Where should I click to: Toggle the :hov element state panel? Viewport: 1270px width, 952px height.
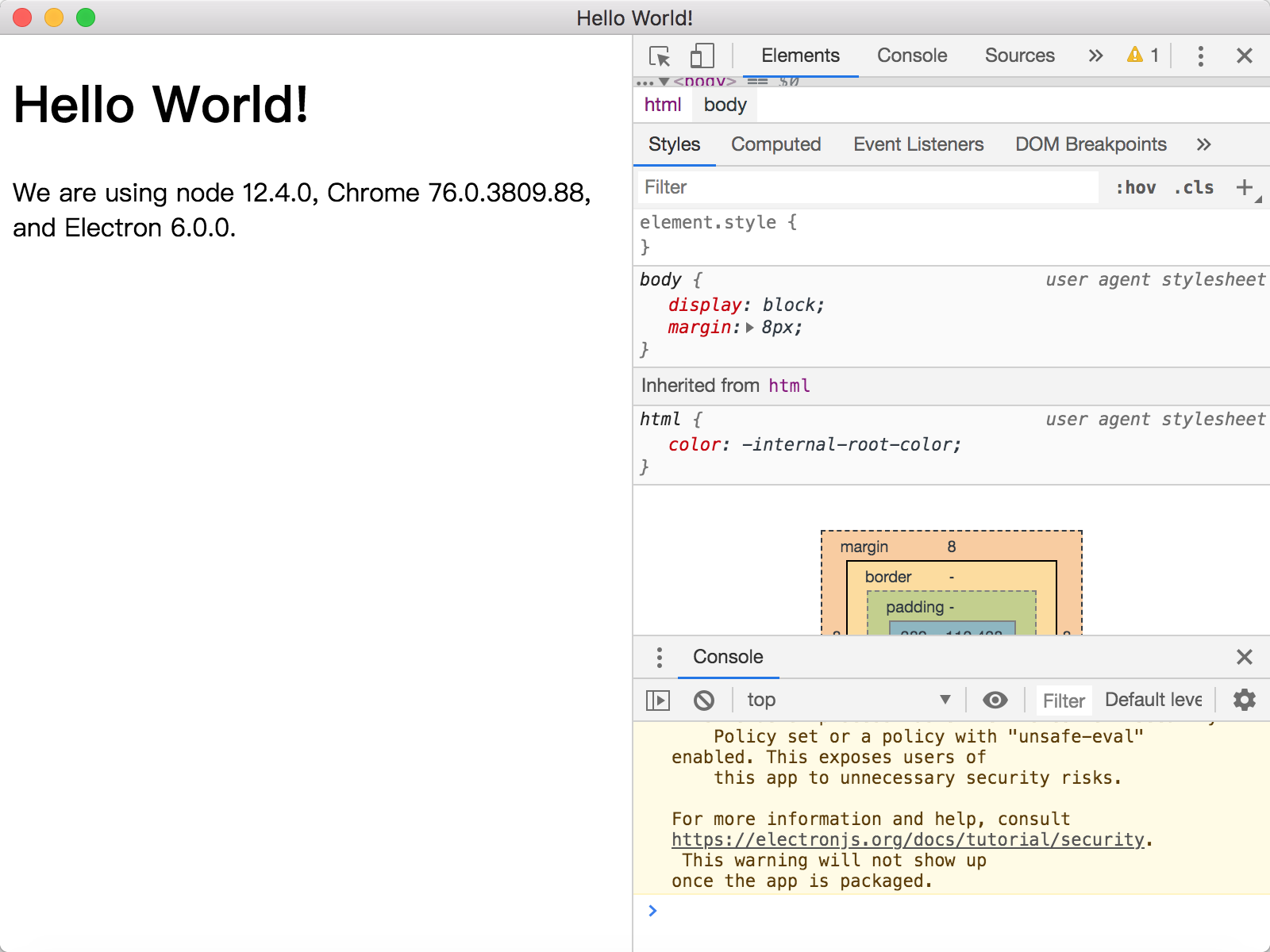[1135, 187]
